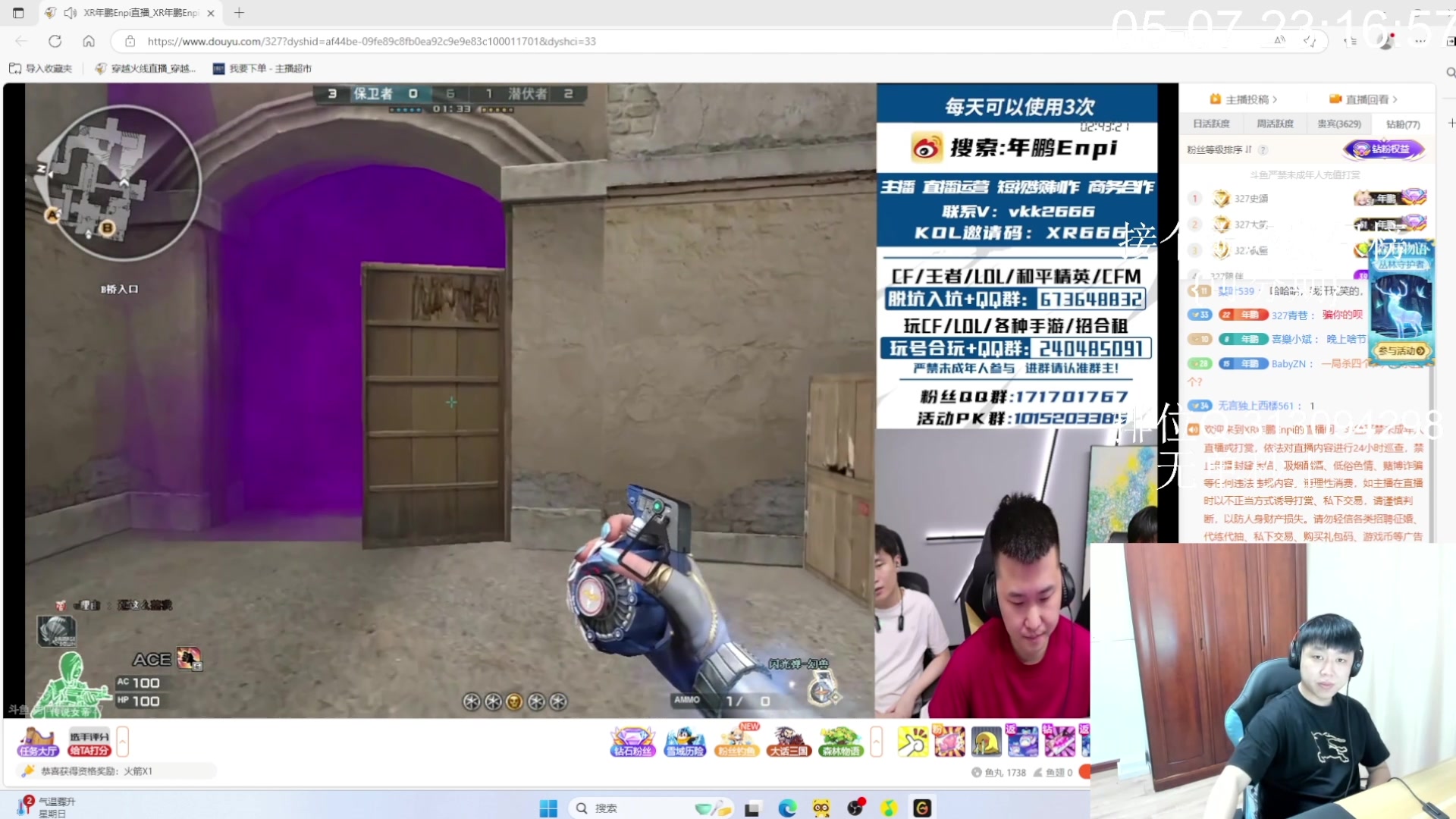This screenshot has height=819, width=1456.
Task: Open 主播投稿 section
Action: pyautogui.click(x=1244, y=99)
